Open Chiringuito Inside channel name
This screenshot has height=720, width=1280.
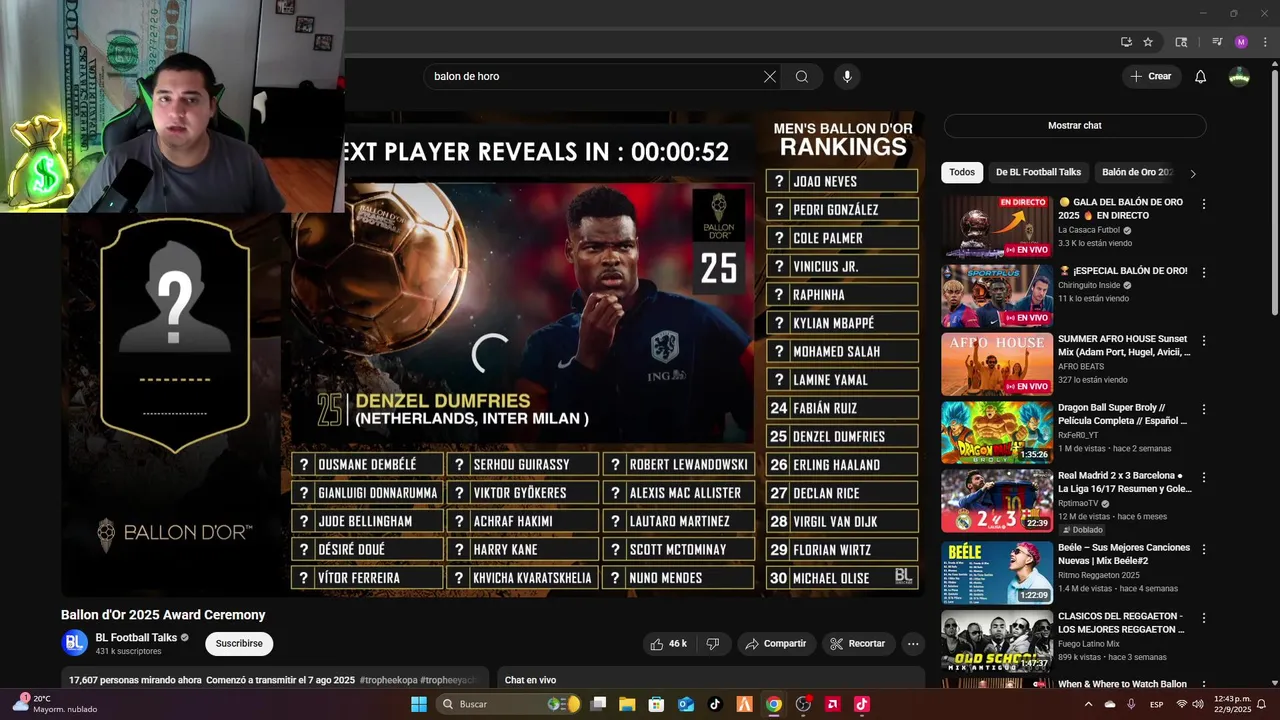1090,285
